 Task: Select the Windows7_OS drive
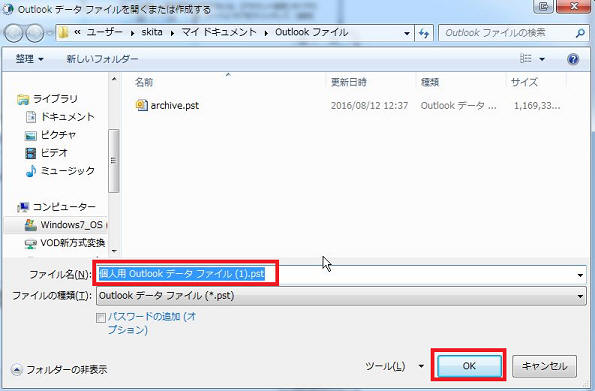[63, 225]
